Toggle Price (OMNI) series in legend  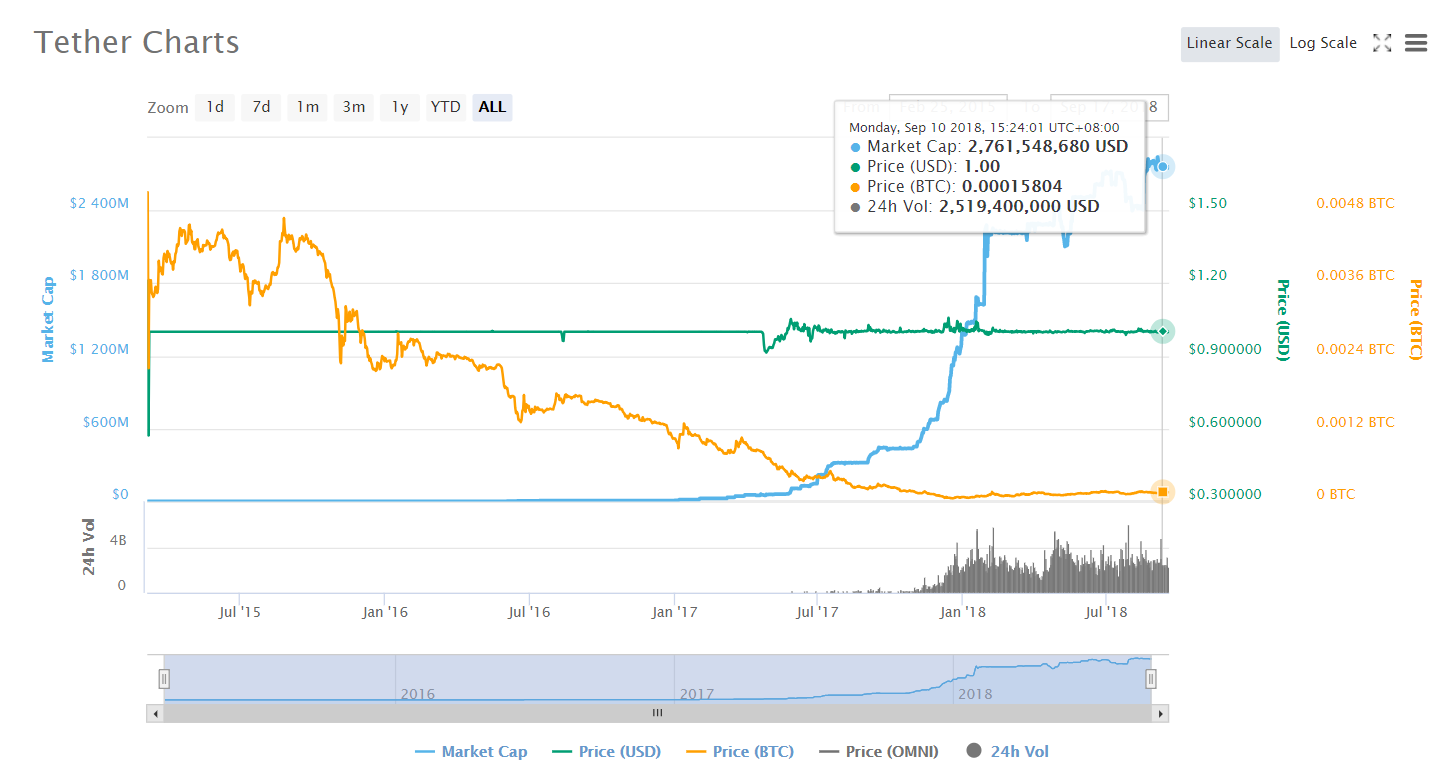(x=881, y=751)
